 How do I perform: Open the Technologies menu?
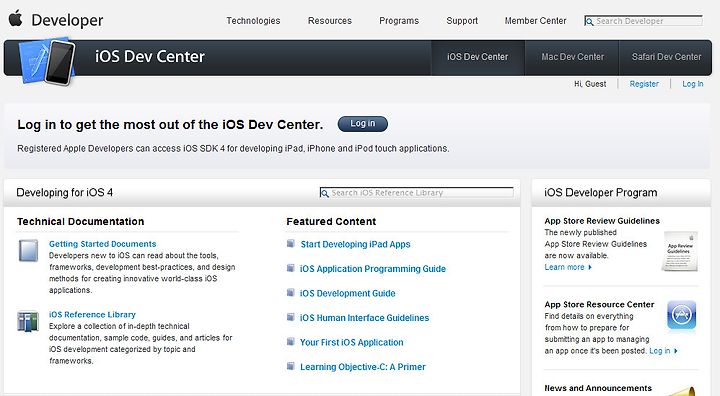(x=253, y=21)
